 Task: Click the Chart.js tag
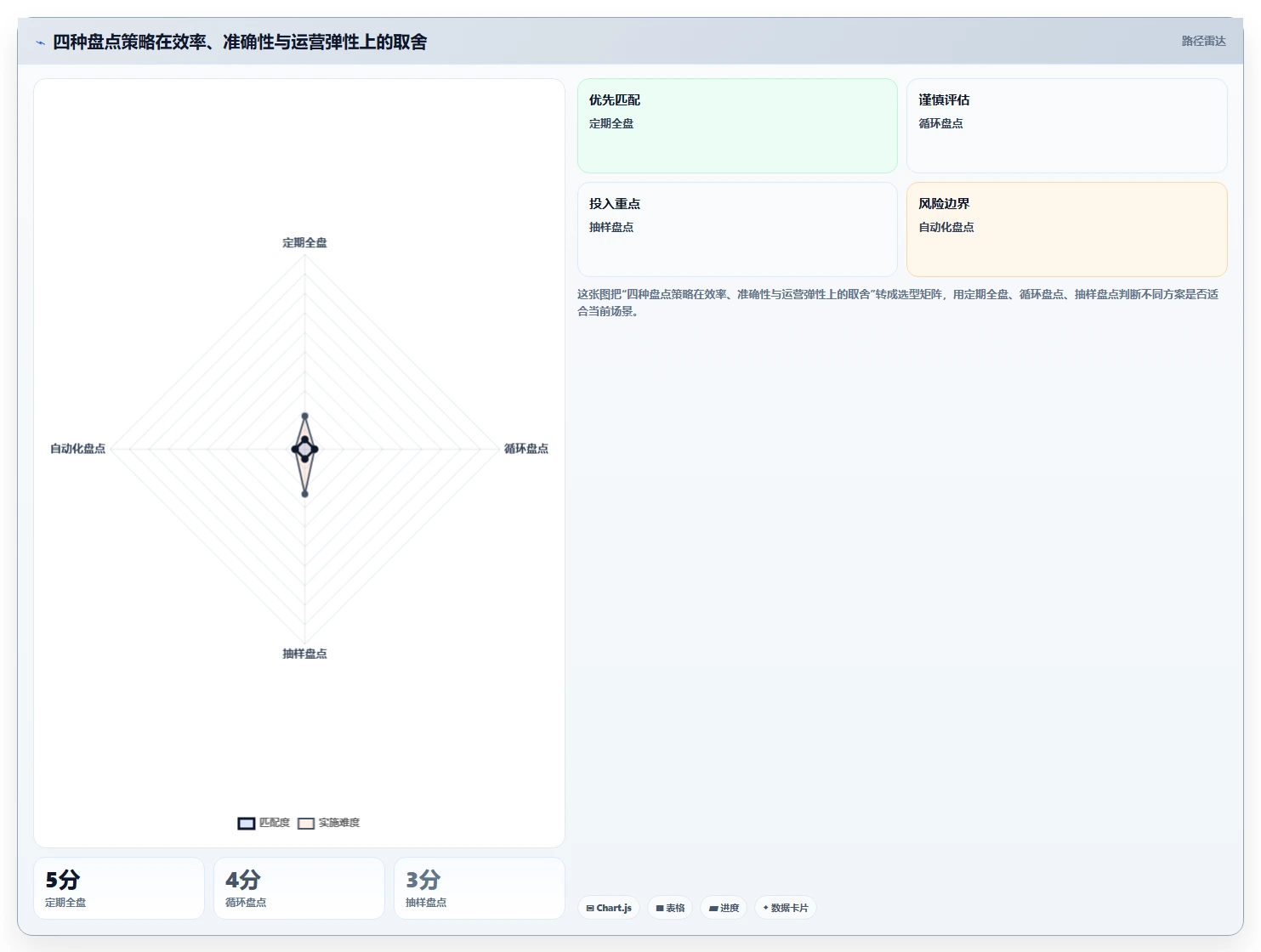pyautogui.click(x=609, y=908)
